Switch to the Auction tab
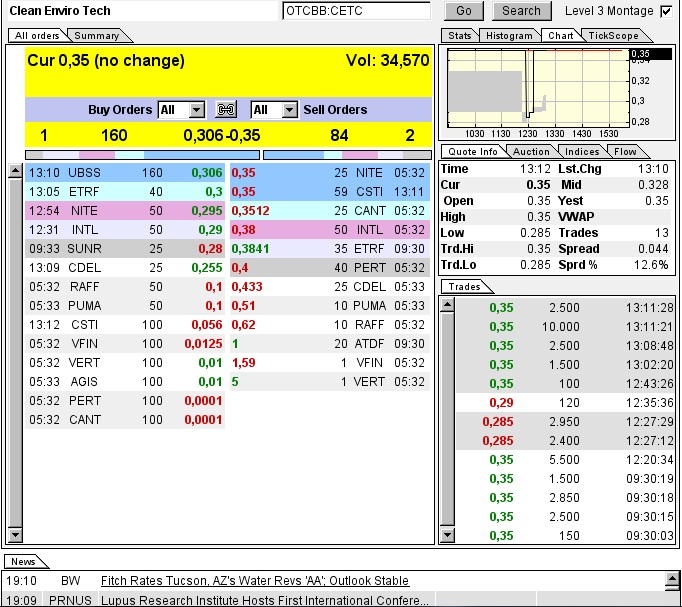This screenshot has width=682, height=607. [531, 152]
